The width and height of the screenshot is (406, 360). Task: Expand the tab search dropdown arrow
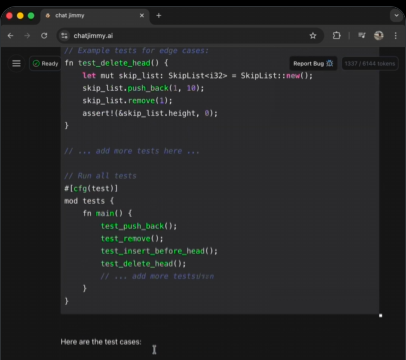click(x=396, y=15)
